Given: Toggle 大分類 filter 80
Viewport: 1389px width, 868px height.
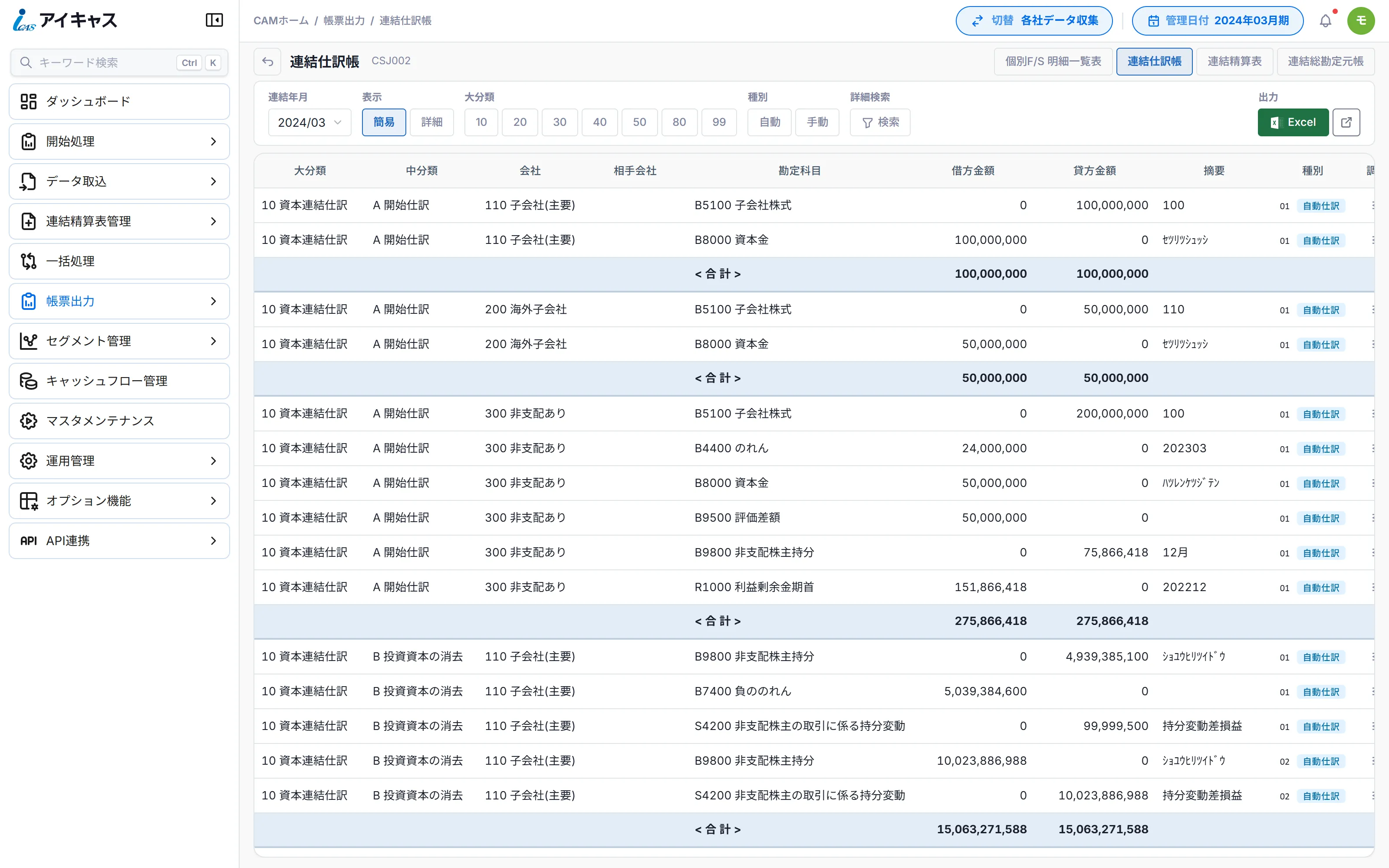Looking at the screenshot, I should tap(680, 122).
